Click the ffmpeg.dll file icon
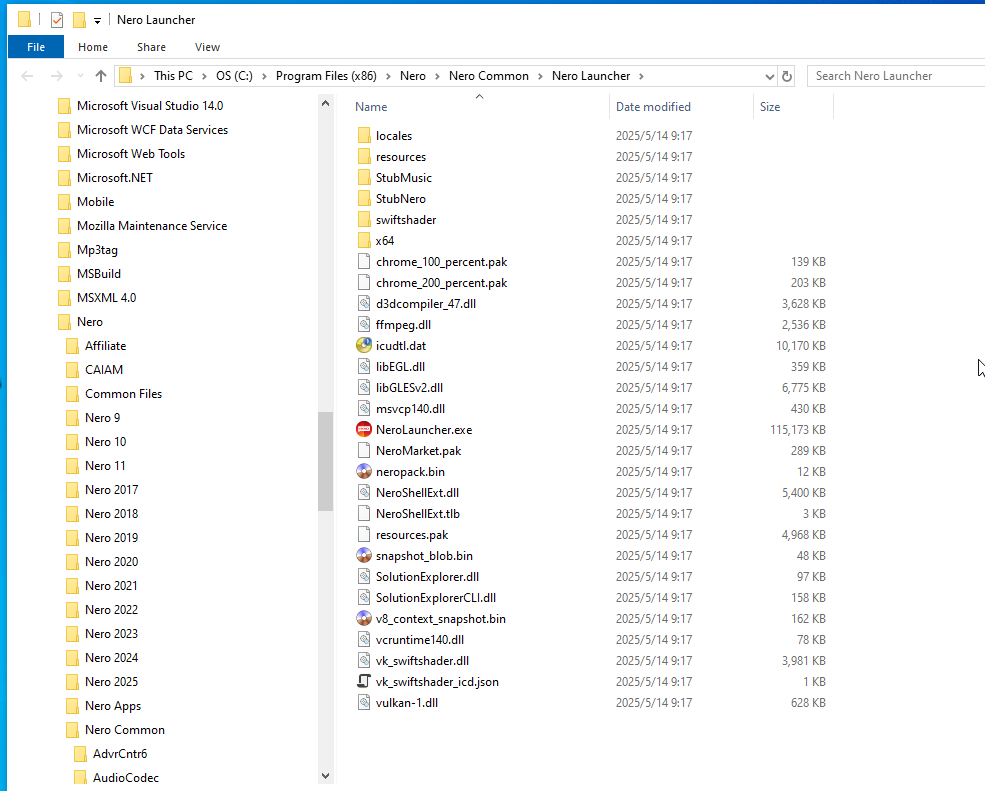This screenshot has height=791, width=985. point(364,325)
